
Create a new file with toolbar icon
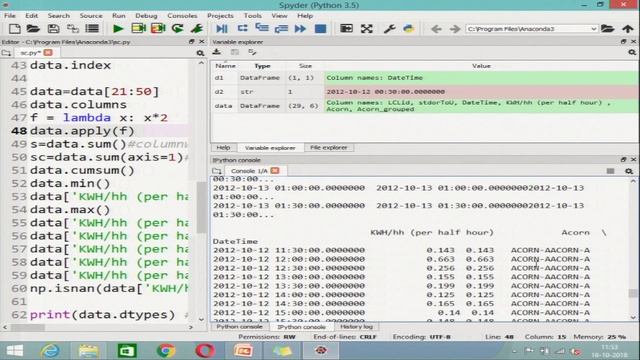coord(14,29)
